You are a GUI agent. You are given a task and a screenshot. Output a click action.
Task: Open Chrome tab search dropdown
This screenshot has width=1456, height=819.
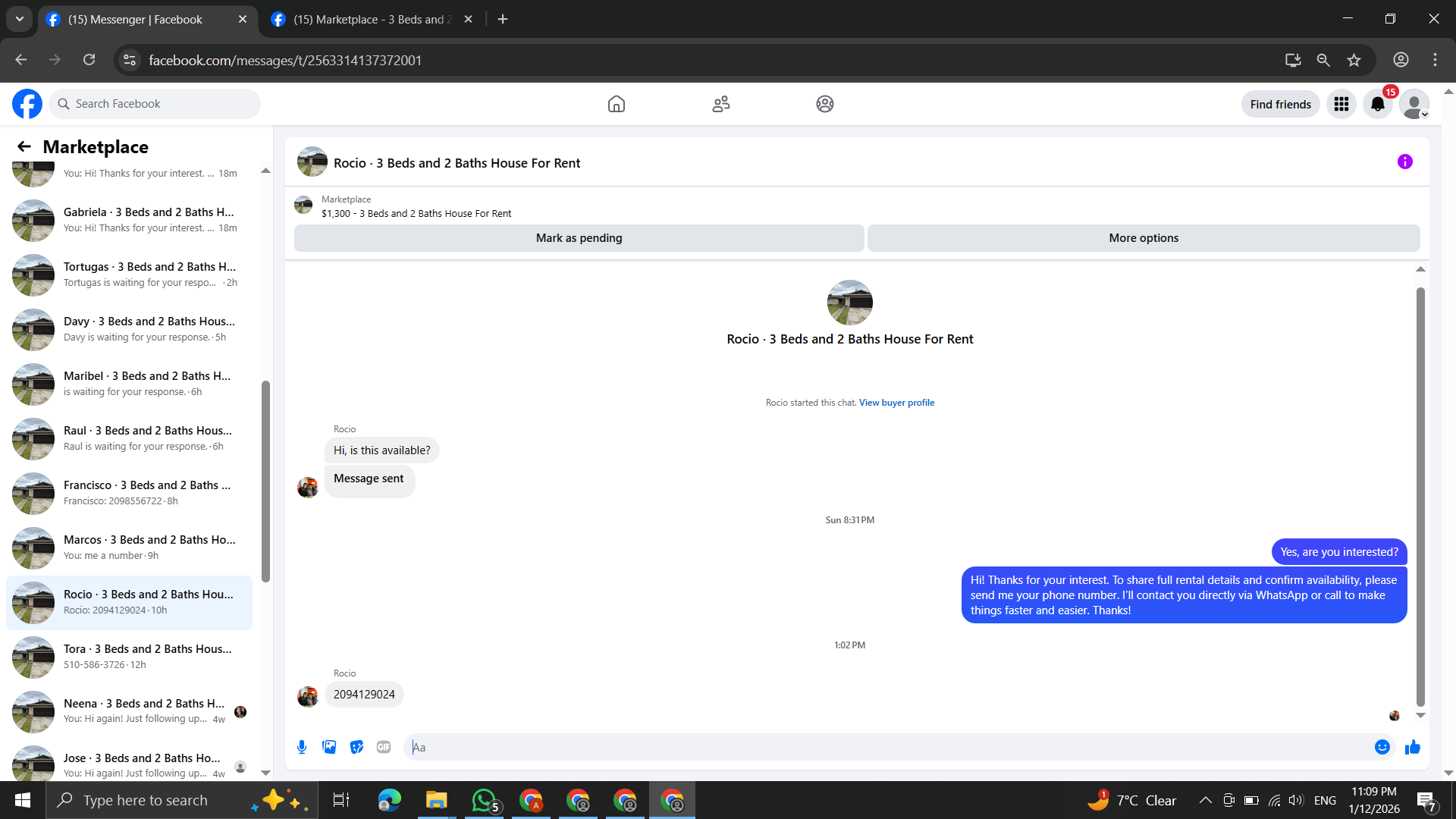point(20,19)
